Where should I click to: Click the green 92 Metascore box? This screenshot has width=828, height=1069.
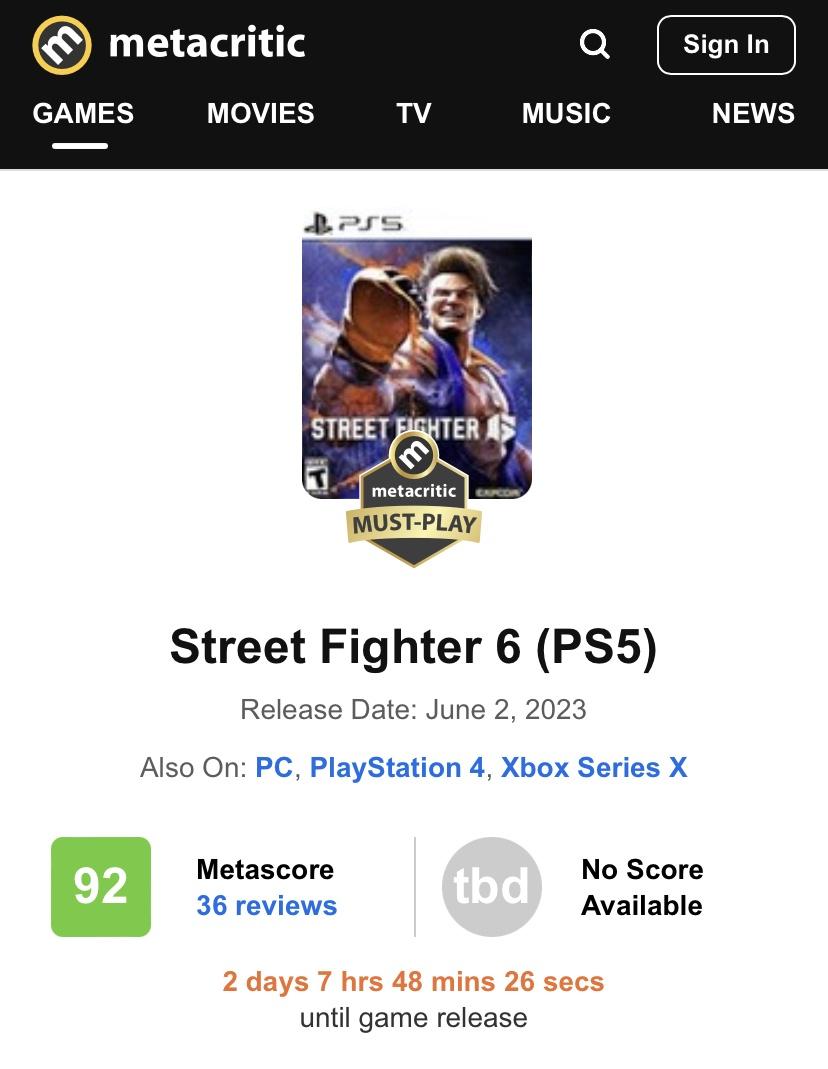pos(101,886)
